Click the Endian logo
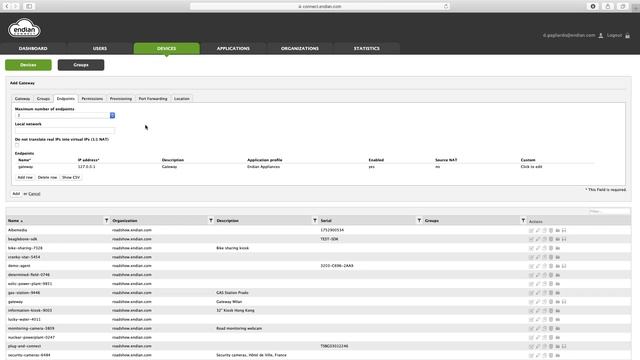The width and height of the screenshot is (640, 360). coord(24,28)
